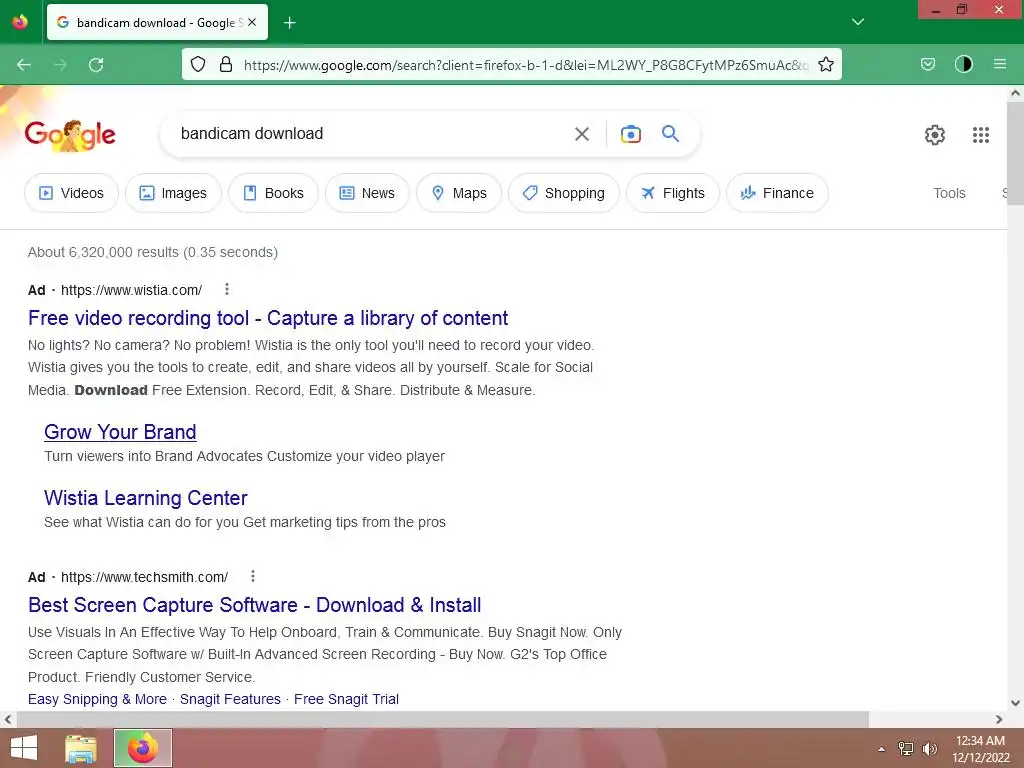Click the vertical scrollbar down arrow
1024x768 pixels.
pyautogui.click(x=1015, y=703)
